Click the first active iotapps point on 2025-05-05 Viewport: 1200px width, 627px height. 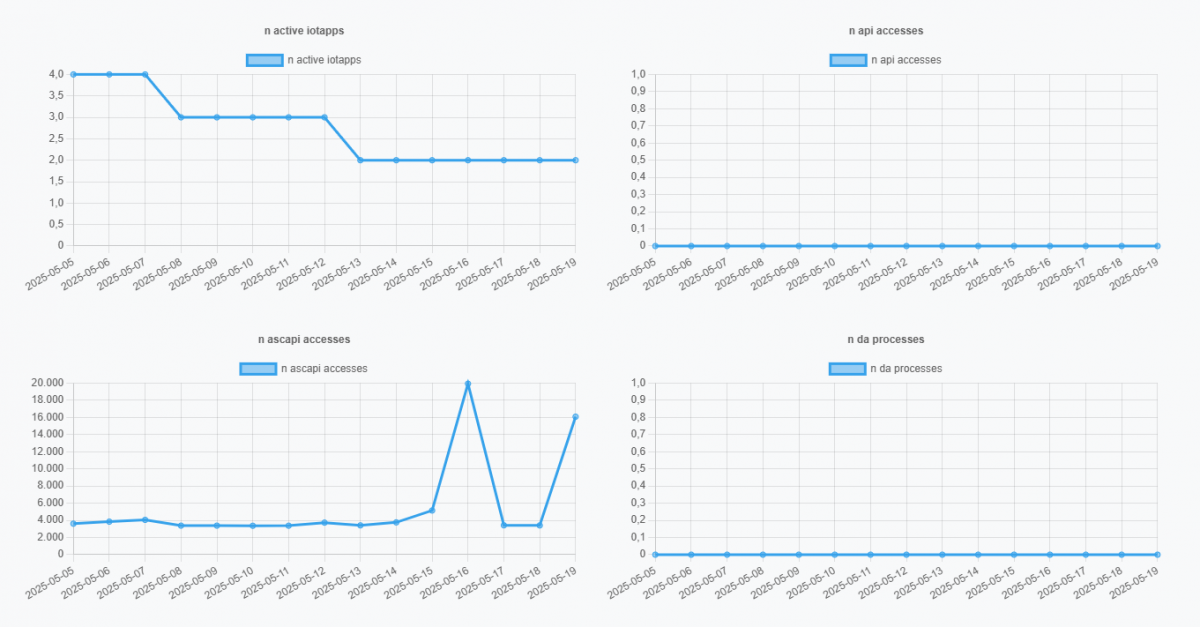pyautogui.click(x=74, y=74)
